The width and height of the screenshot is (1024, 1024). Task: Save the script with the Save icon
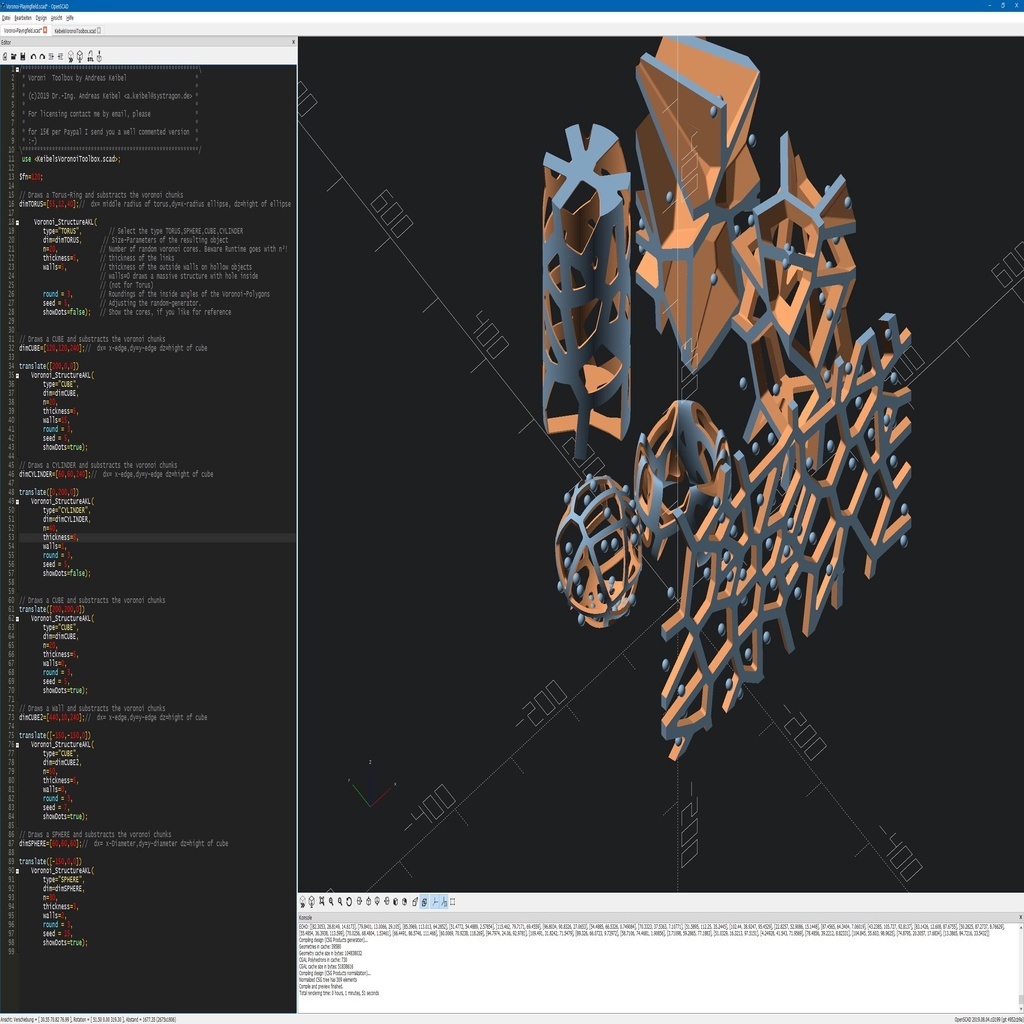21,58
